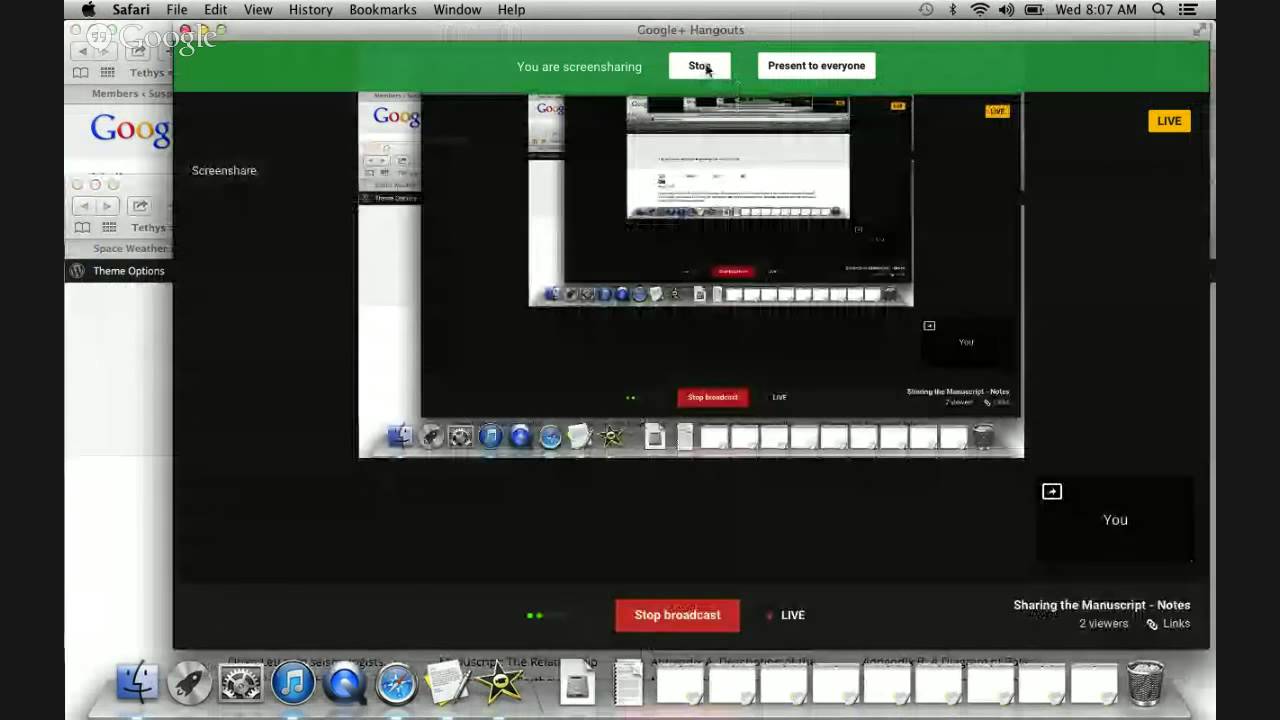The width and height of the screenshot is (1280, 720).
Task: Stop screensharing with the Stop button
Action: click(699, 66)
